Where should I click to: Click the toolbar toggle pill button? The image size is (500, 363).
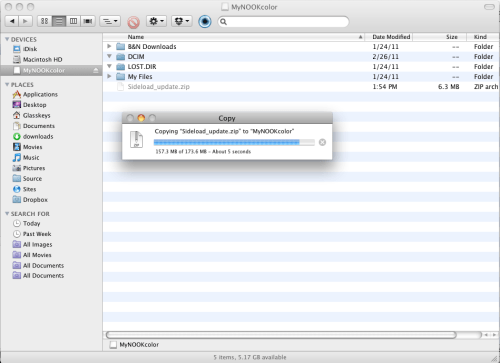[489, 7]
